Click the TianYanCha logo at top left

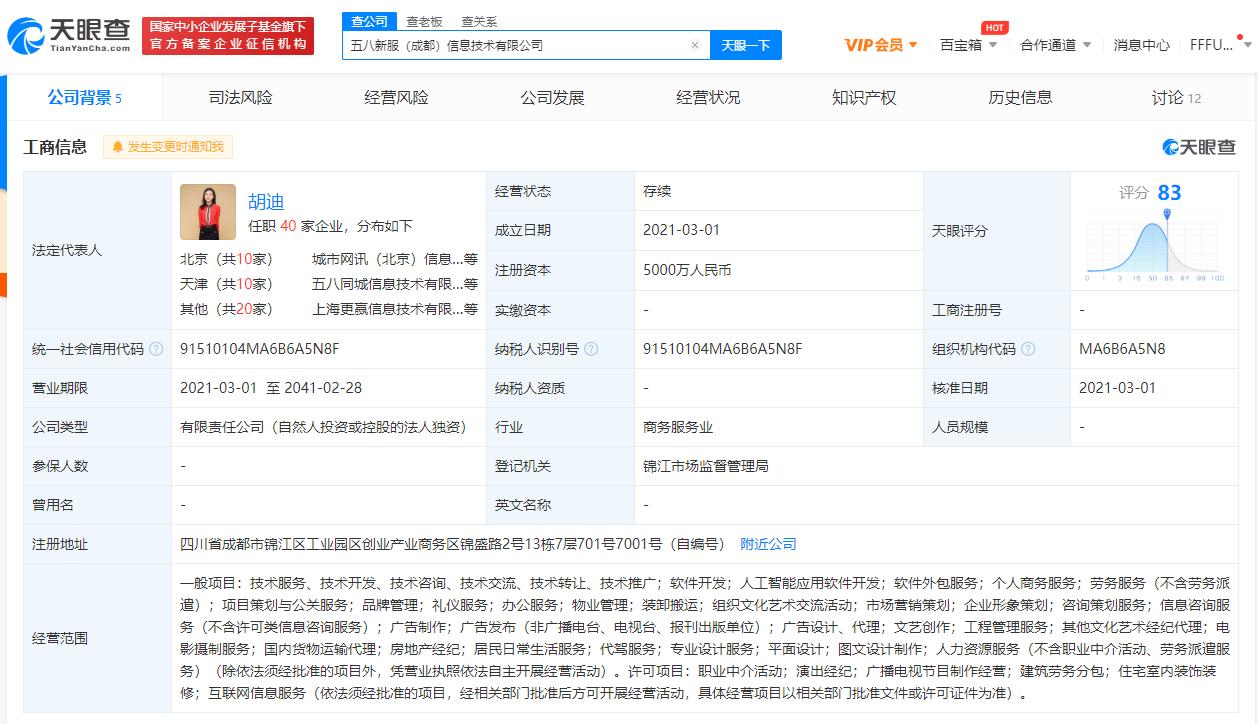[x=68, y=36]
